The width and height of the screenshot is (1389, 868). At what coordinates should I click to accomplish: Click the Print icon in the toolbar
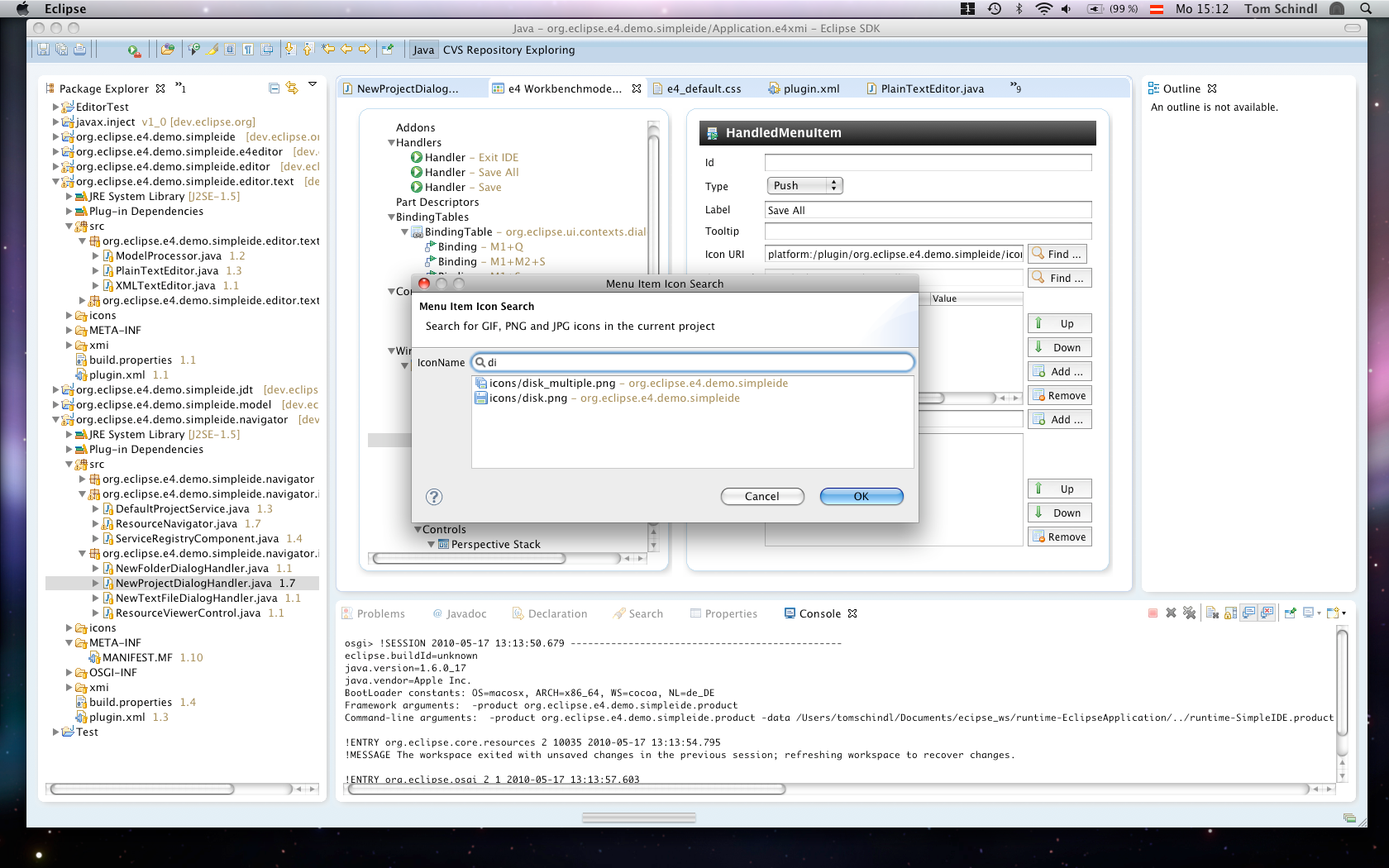79,50
